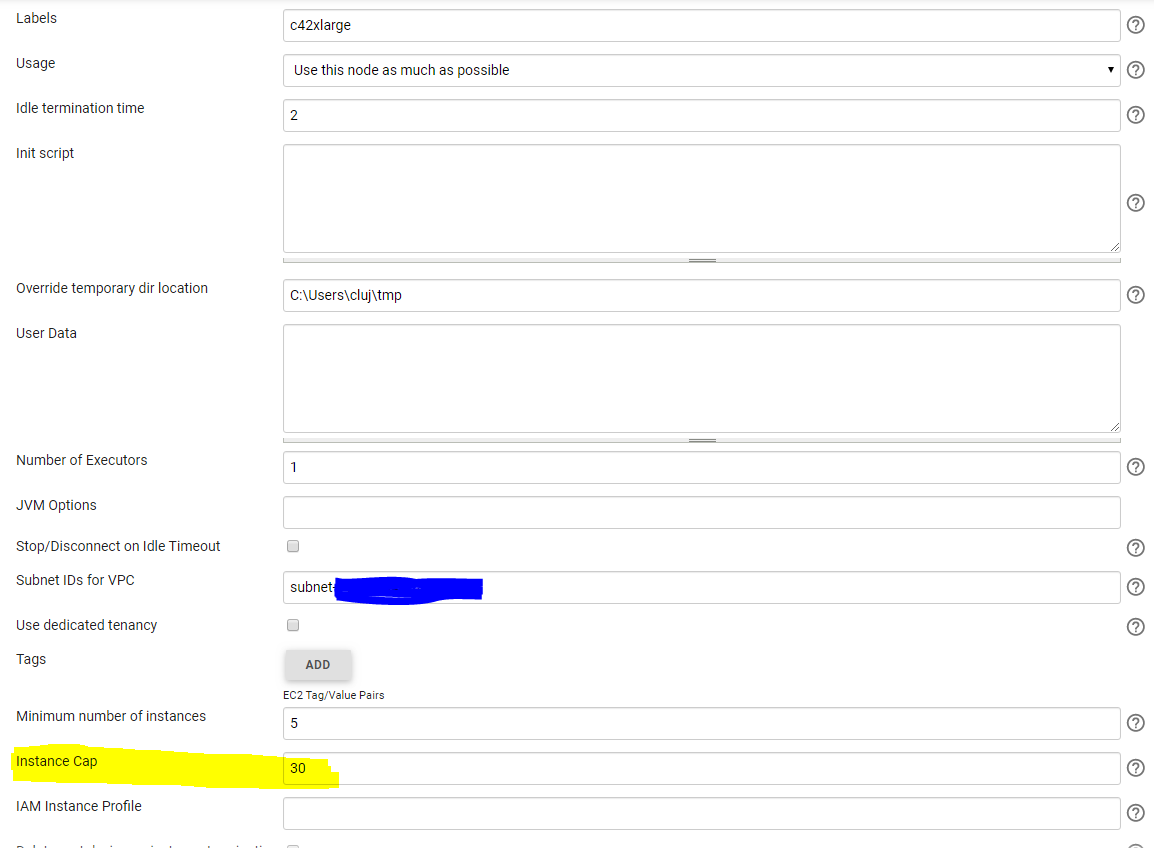Show help for Instance Cap field

(1135, 768)
